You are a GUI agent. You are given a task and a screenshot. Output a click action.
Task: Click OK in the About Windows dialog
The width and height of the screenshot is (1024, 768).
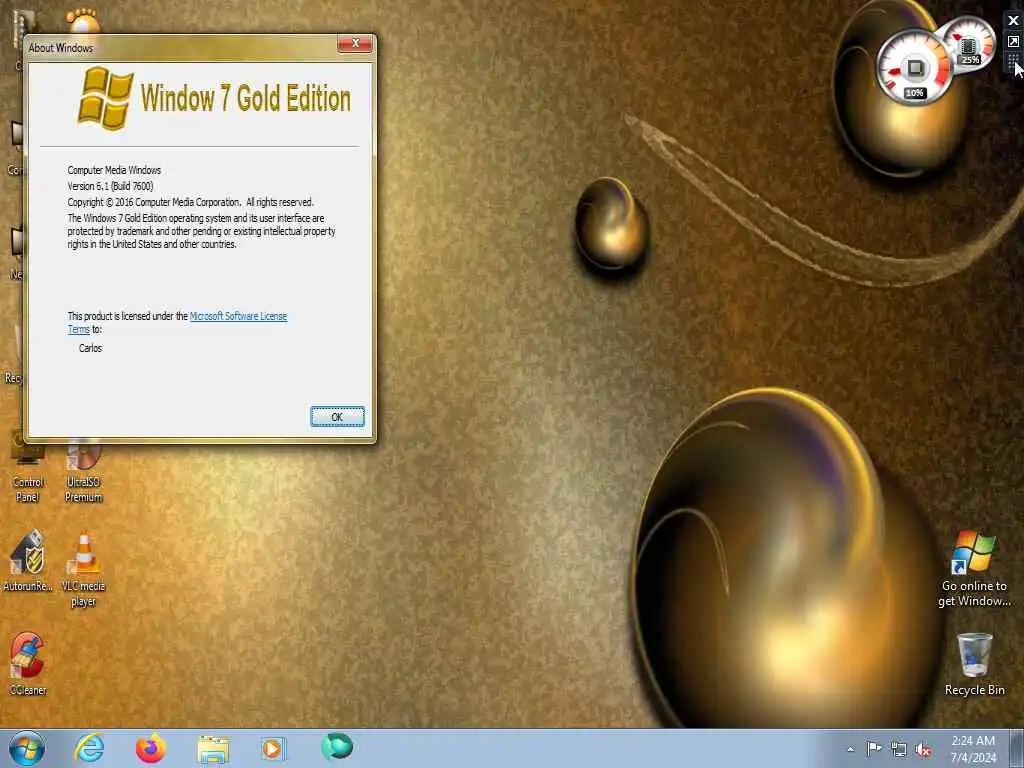(337, 417)
